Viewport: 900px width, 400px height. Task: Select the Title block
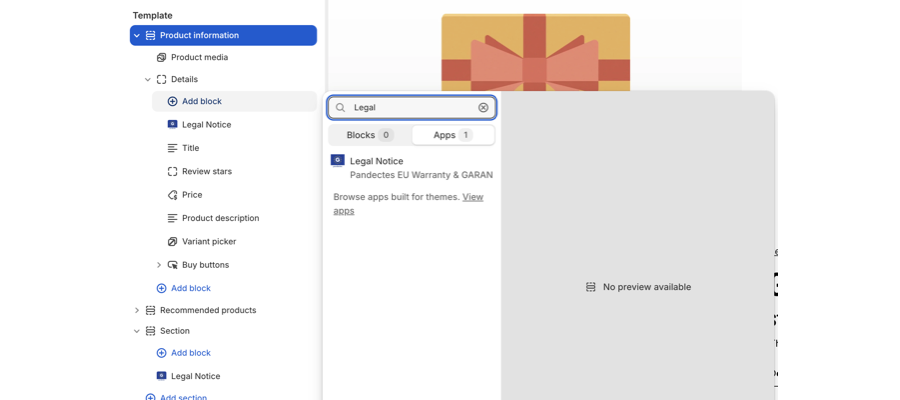coord(191,148)
